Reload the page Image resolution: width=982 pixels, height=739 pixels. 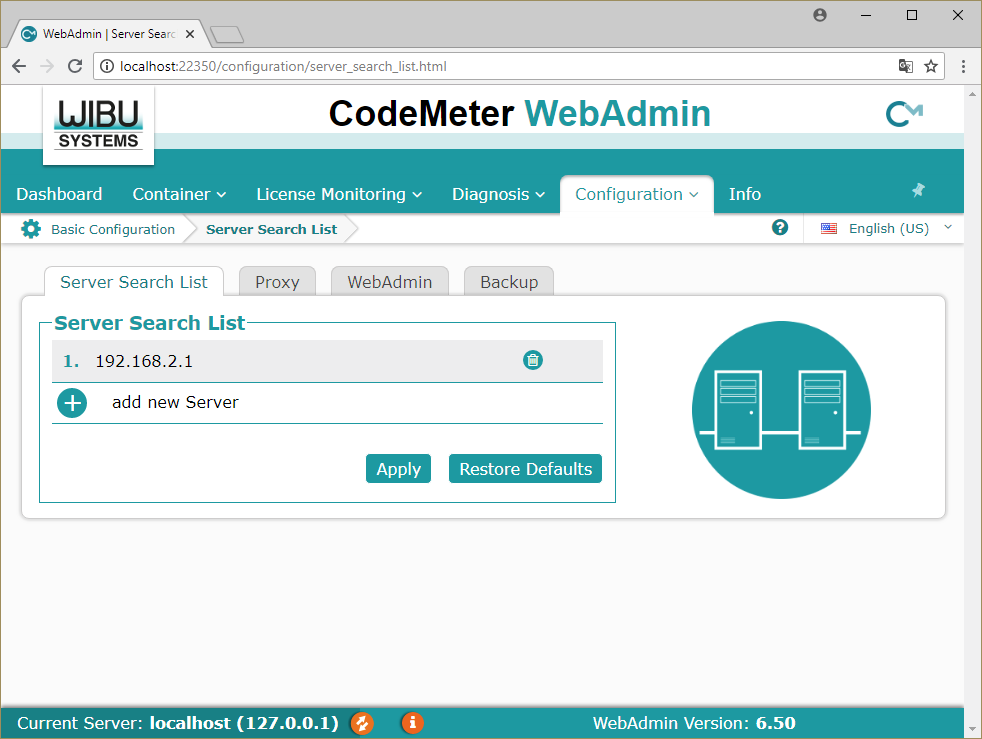click(x=75, y=66)
